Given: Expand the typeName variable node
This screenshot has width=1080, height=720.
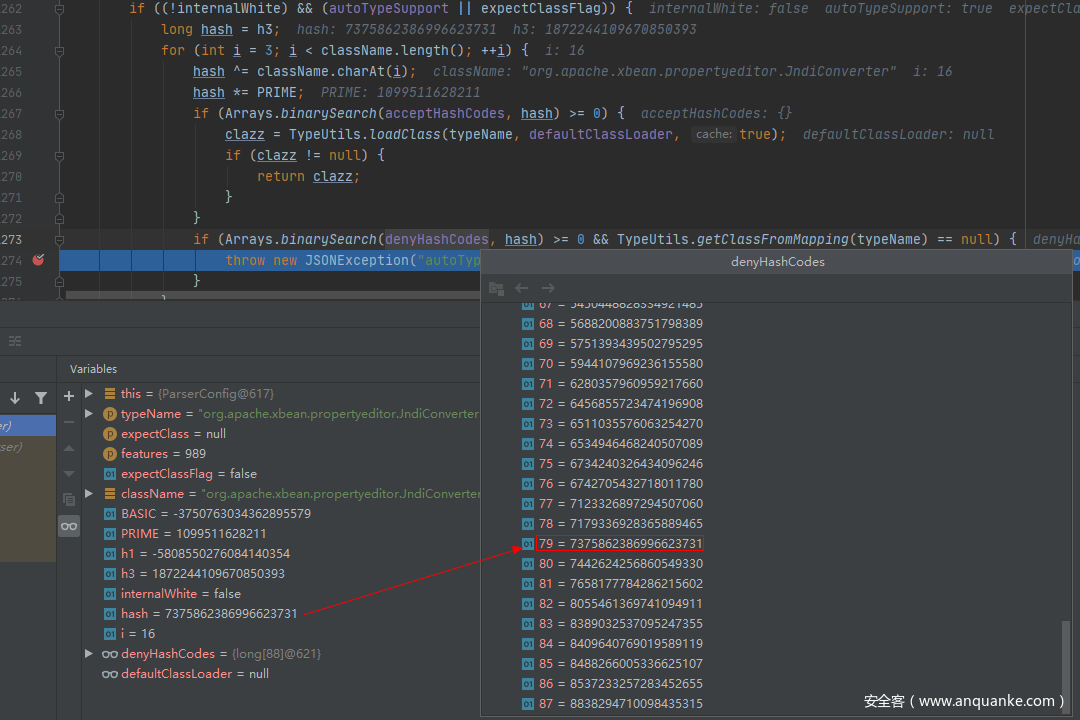Looking at the screenshot, I should (x=89, y=414).
